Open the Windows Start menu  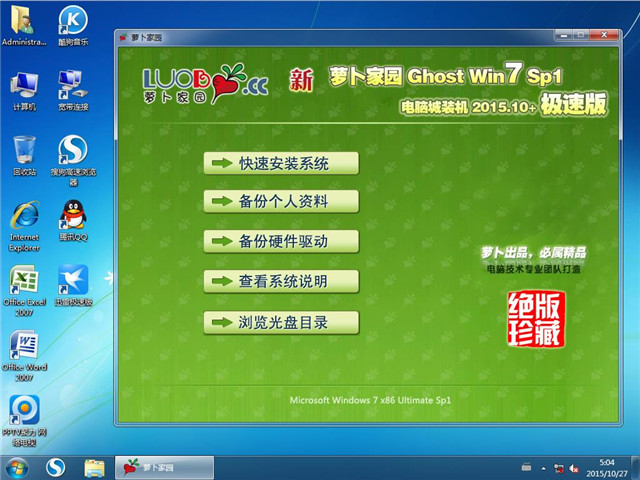pyautogui.click(x=17, y=467)
